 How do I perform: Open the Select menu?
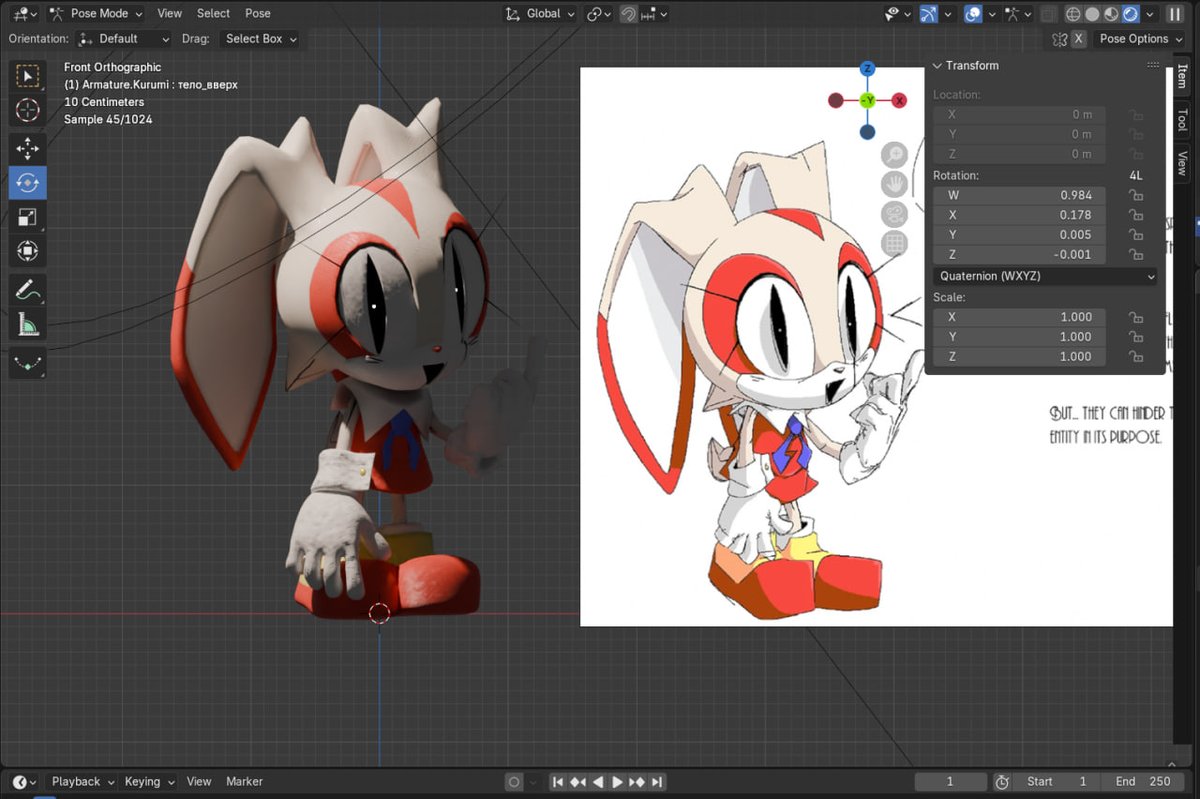pyautogui.click(x=213, y=14)
